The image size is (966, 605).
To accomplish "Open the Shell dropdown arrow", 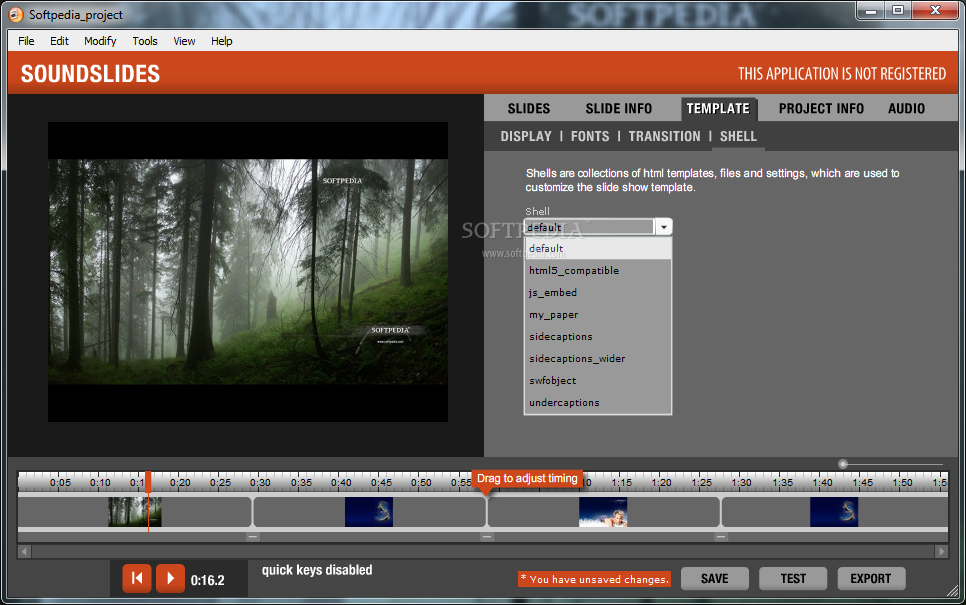I will [664, 227].
